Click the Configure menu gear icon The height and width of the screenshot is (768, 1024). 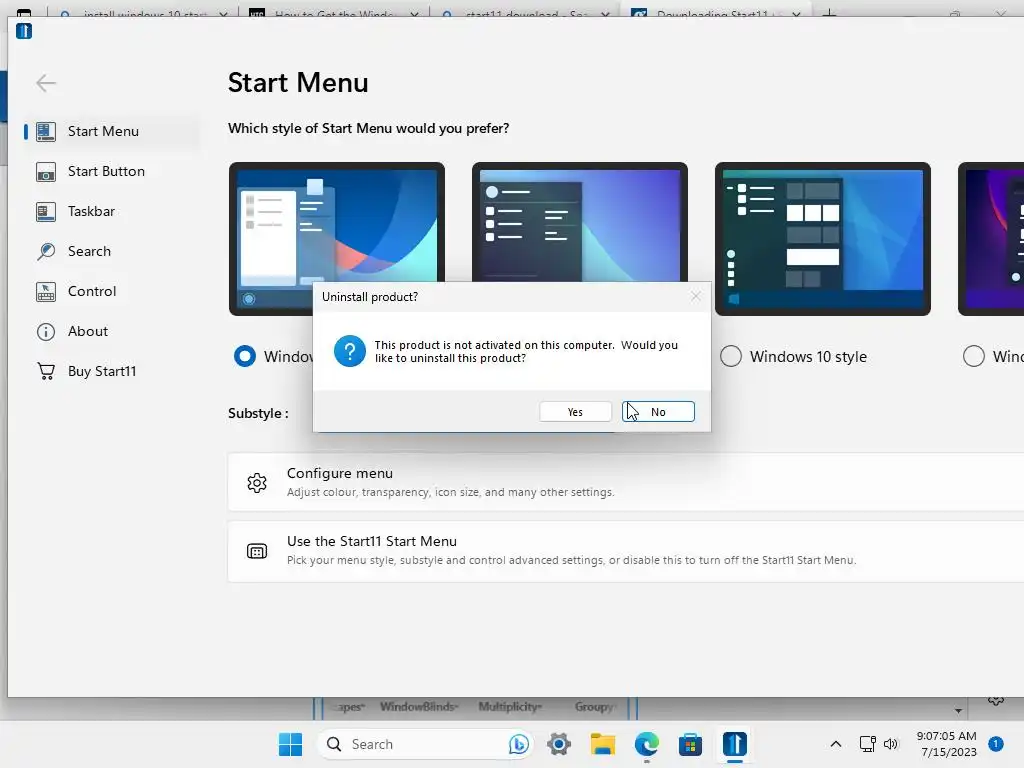(x=257, y=483)
